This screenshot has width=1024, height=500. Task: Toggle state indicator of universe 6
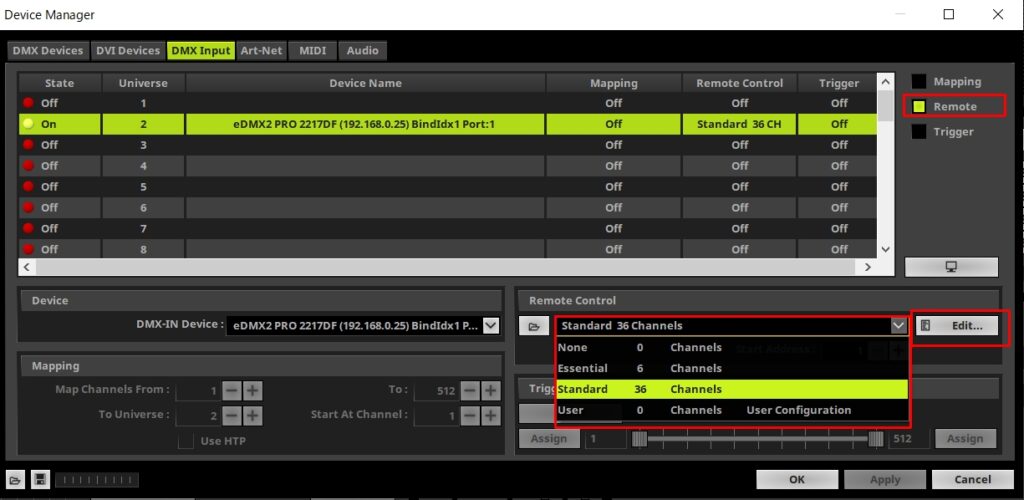pos(28,208)
